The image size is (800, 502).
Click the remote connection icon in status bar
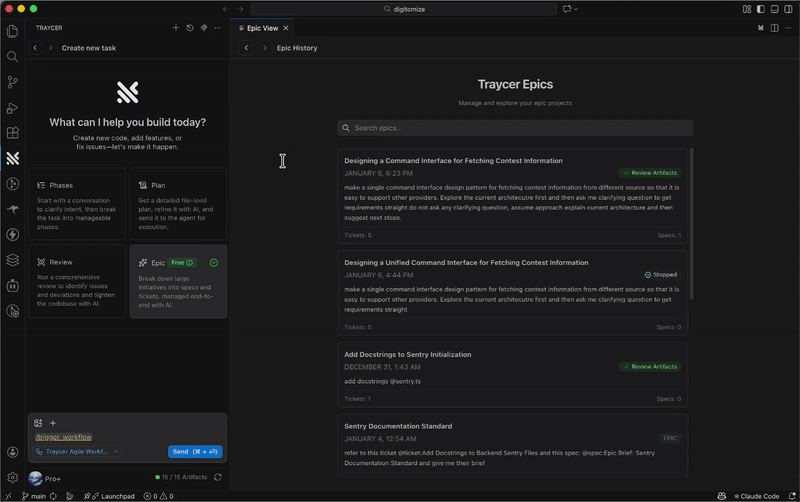click(8, 496)
